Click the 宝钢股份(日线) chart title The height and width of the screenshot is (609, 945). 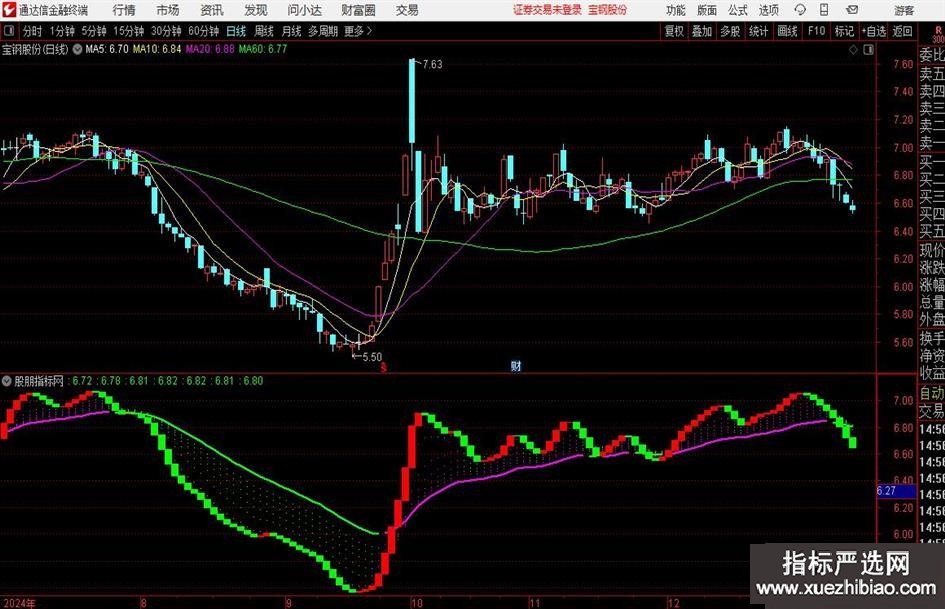point(35,49)
